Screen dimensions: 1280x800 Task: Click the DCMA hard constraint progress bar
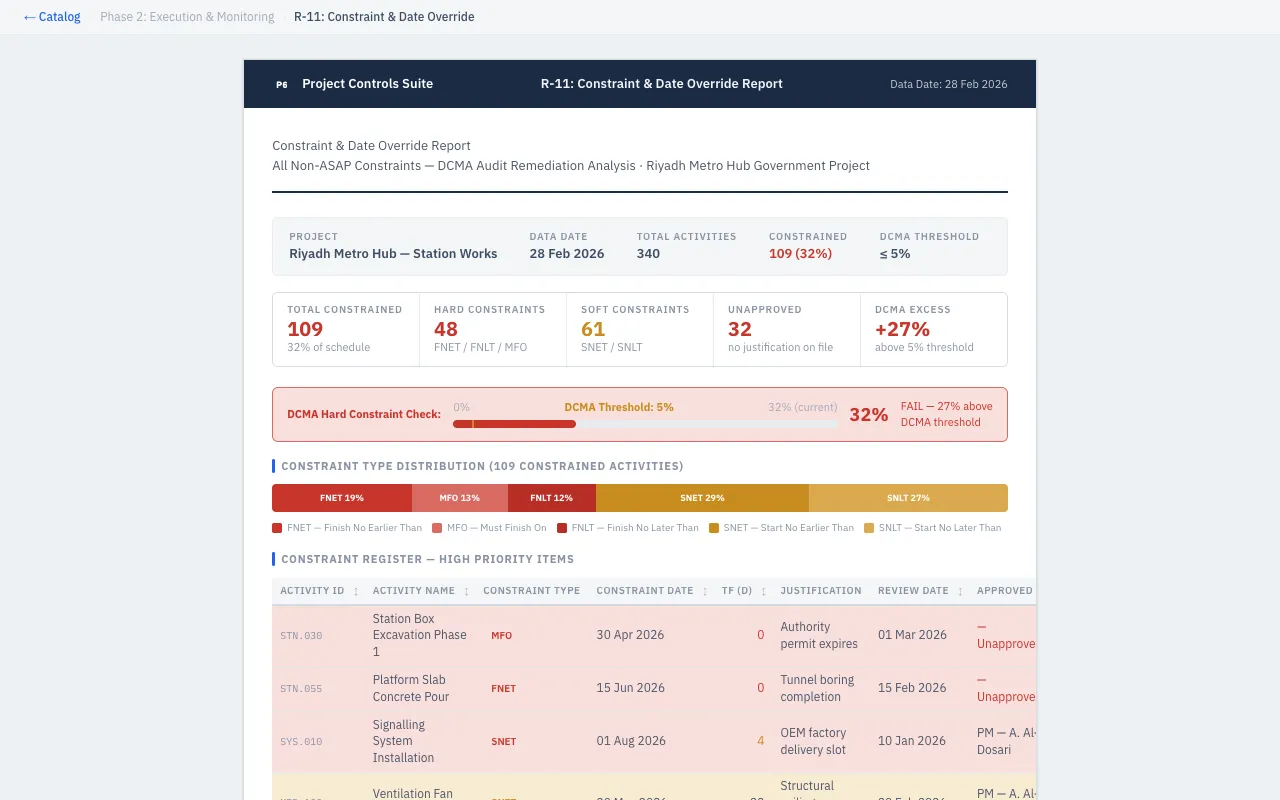tap(645, 424)
